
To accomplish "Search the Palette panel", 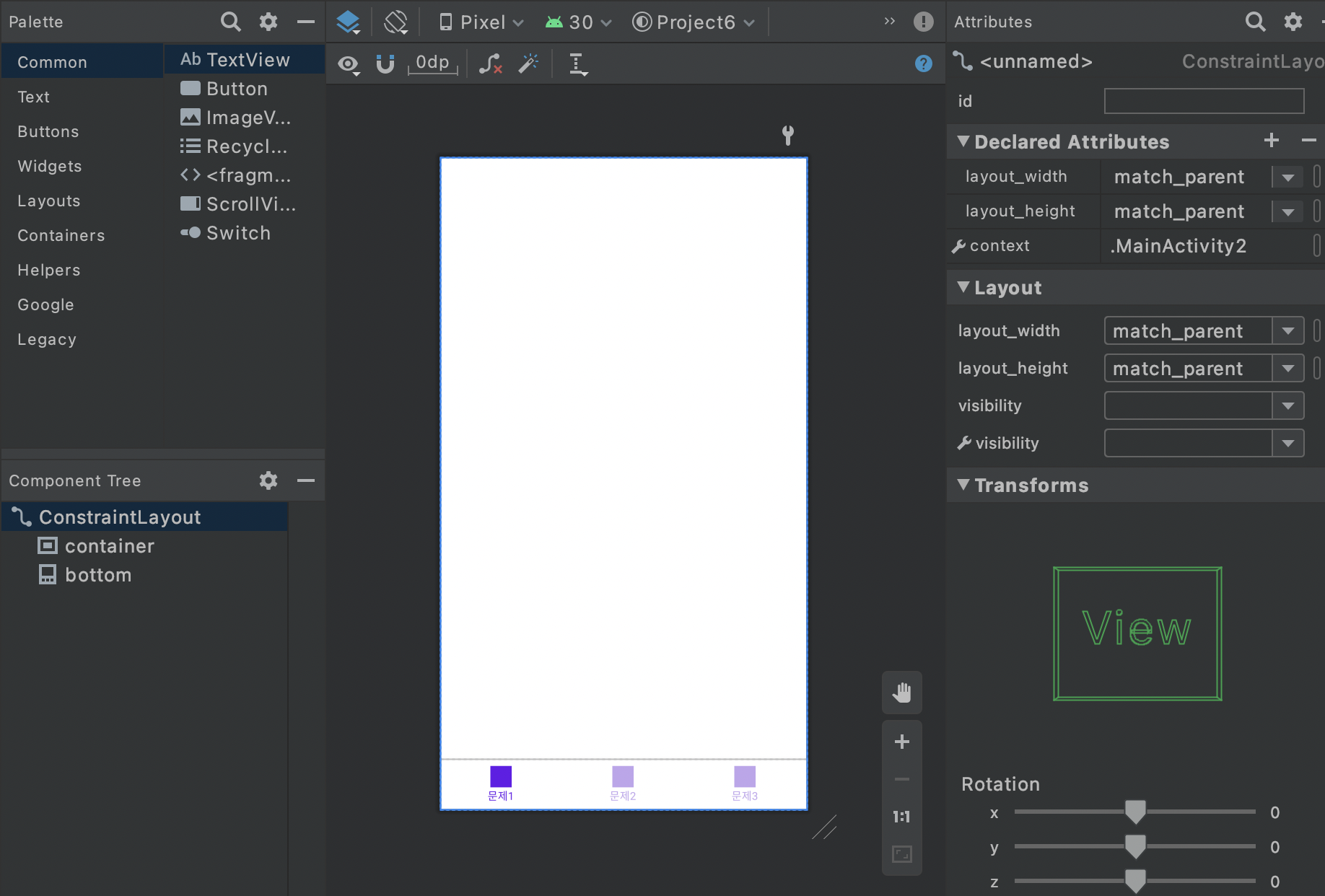I will [230, 22].
